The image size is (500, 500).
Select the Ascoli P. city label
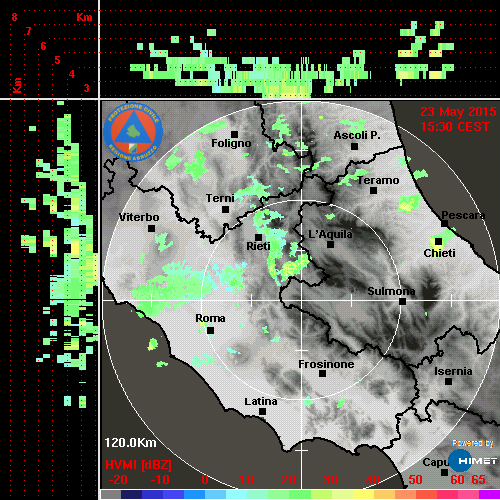click(357, 135)
